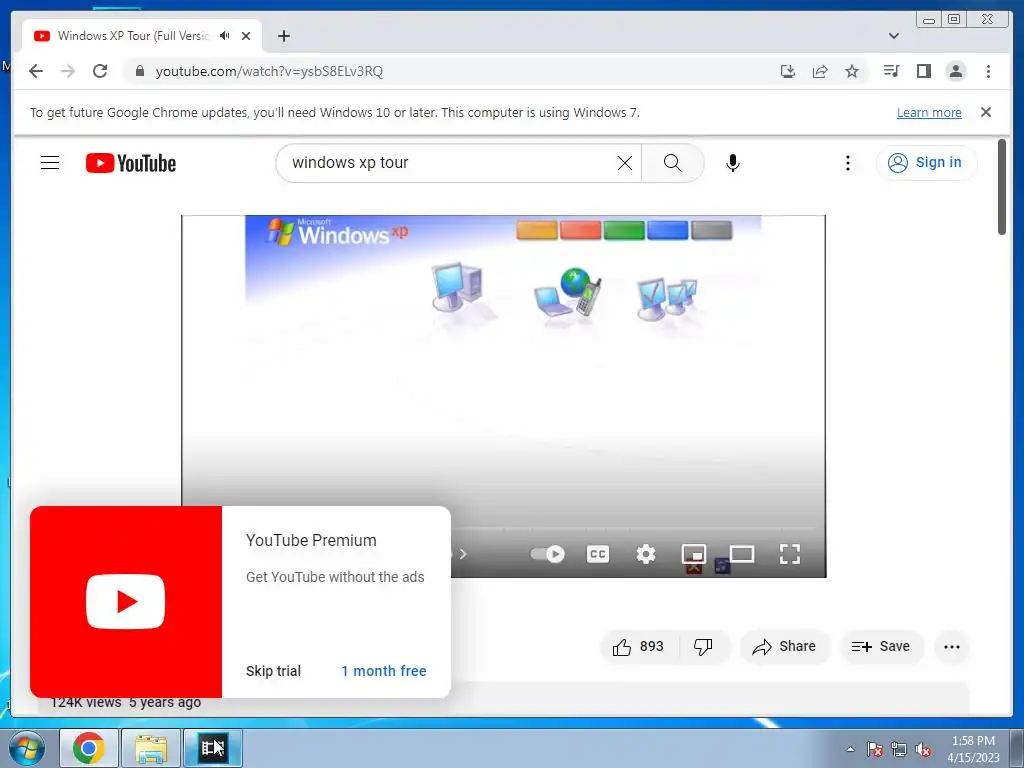Clear the search text 'windows xp tour'
Image resolution: width=1024 pixels, height=768 pixels.
point(625,163)
